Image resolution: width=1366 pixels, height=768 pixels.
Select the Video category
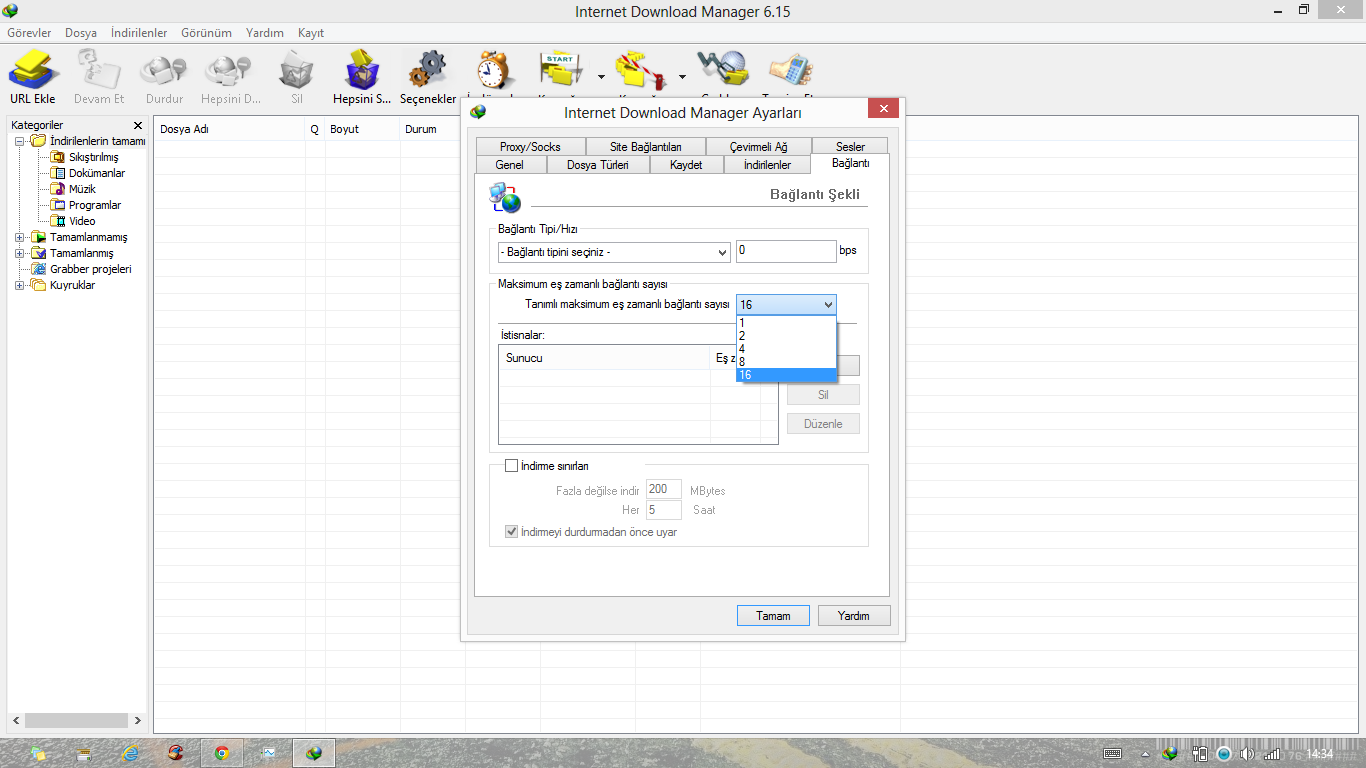[x=82, y=221]
